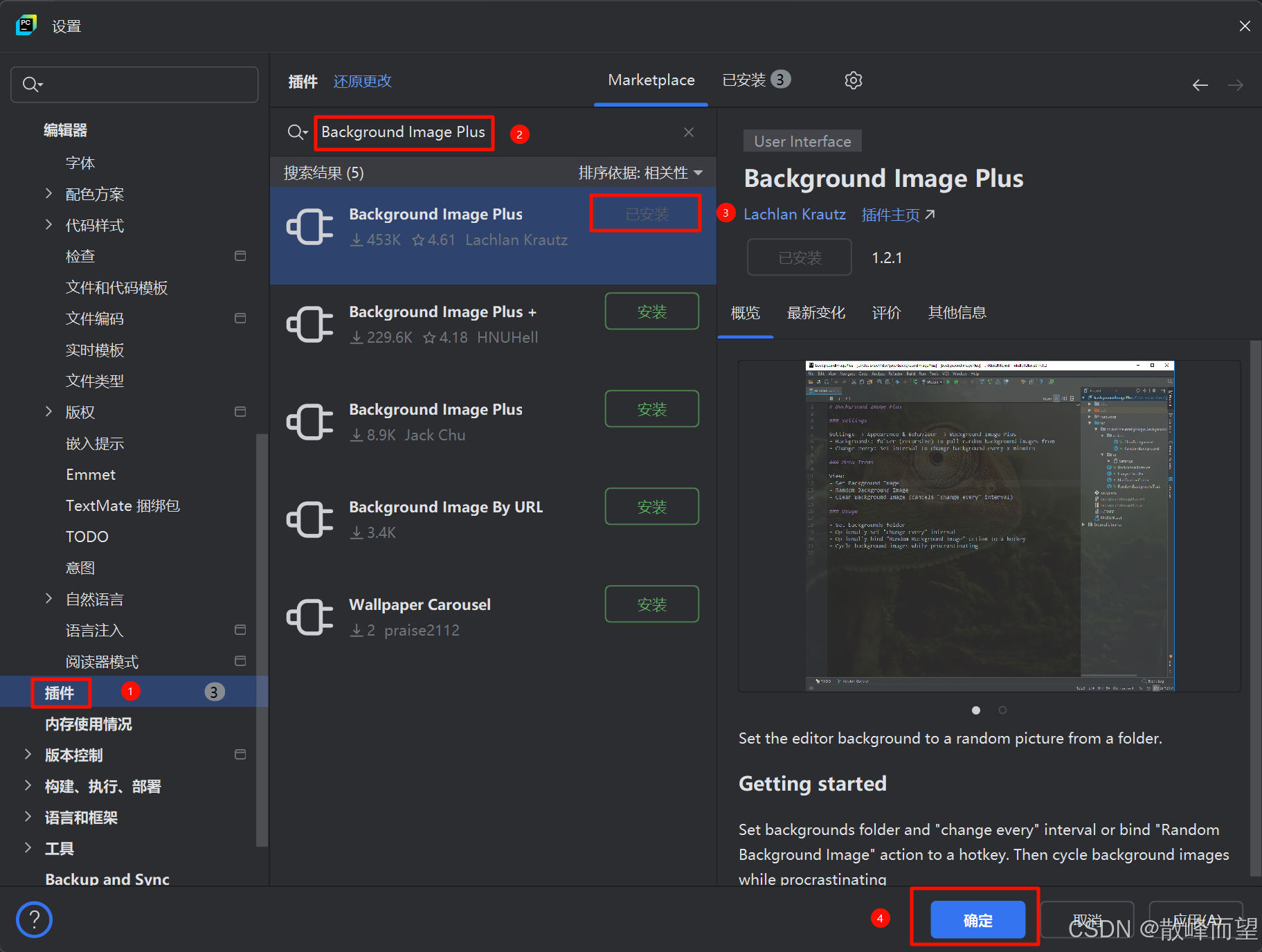Go back with the left arrow

point(1200,85)
